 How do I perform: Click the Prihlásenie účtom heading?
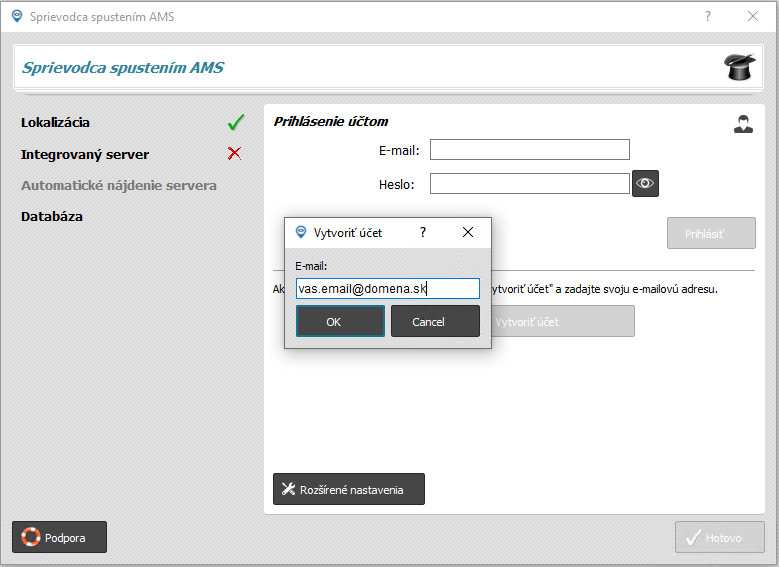tap(331, 122)
